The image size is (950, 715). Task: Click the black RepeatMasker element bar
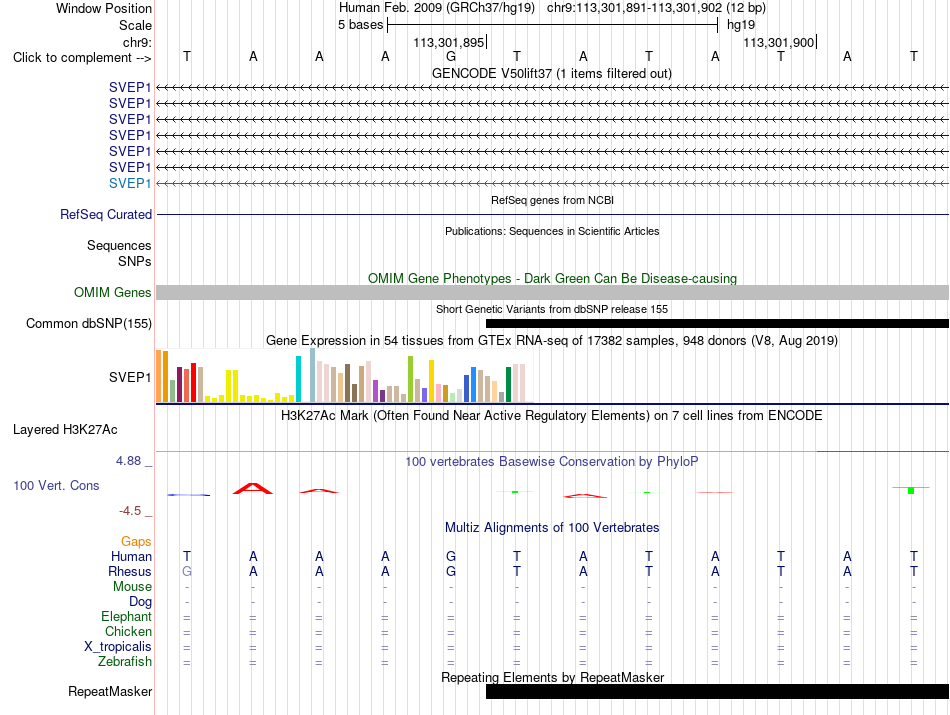point(717,691)
